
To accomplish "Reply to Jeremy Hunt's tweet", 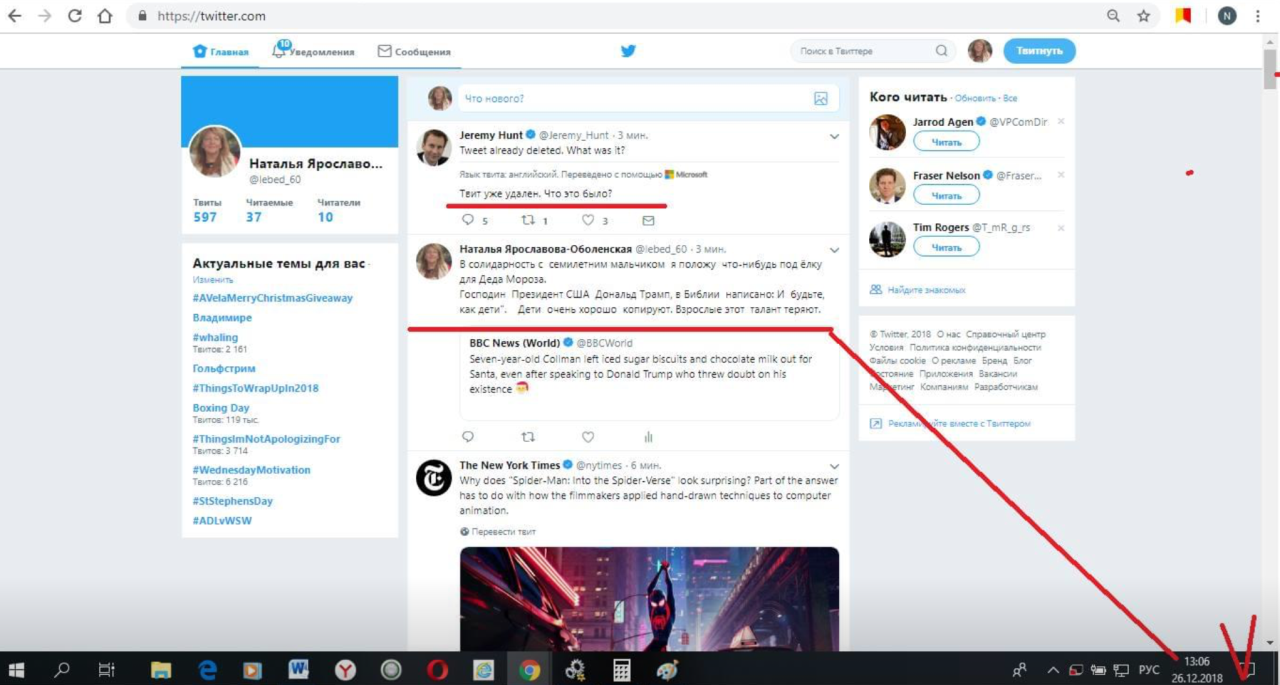I will tap(468, 221).
